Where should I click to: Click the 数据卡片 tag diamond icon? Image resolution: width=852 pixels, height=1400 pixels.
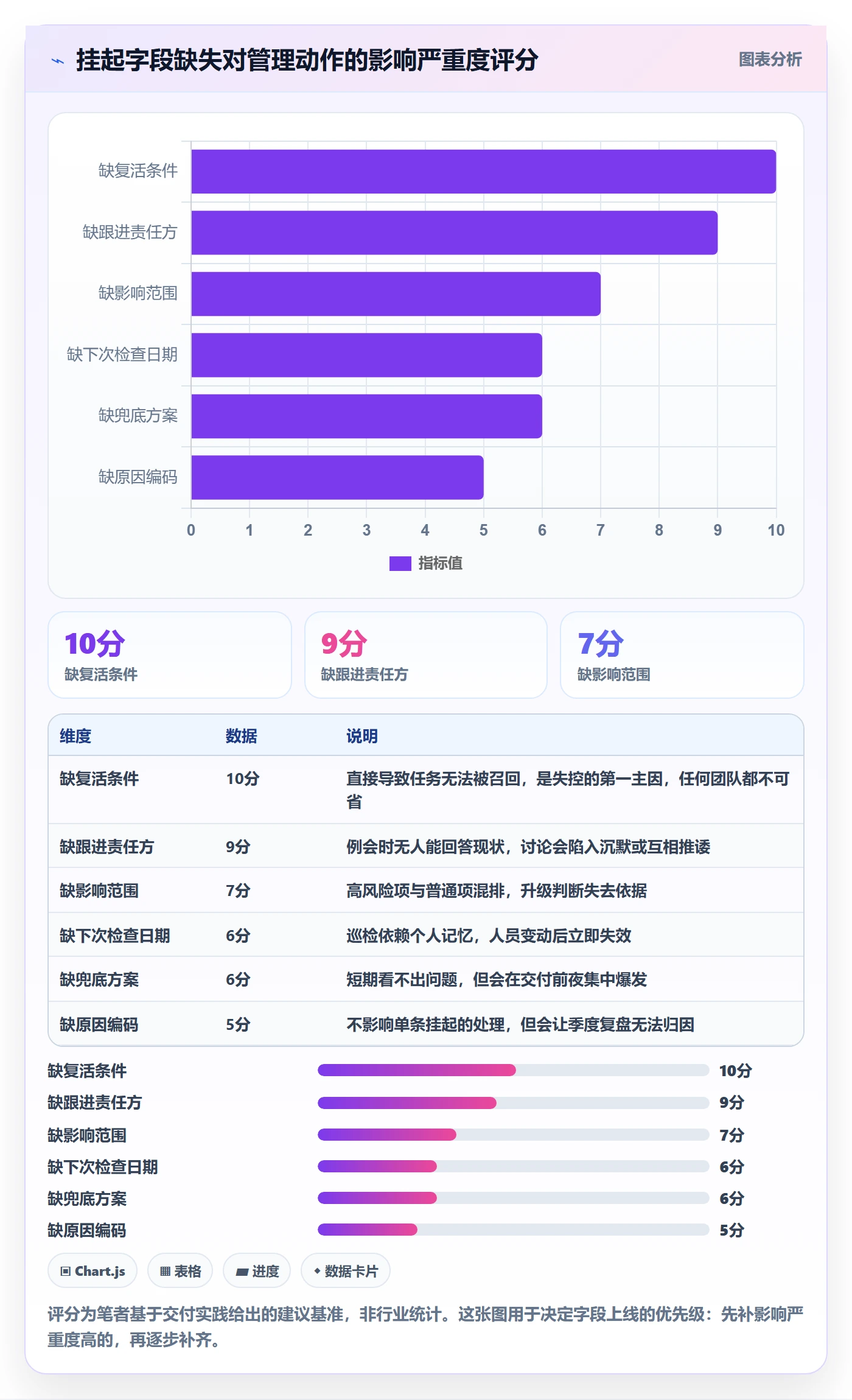click(x=317, y=1271)
